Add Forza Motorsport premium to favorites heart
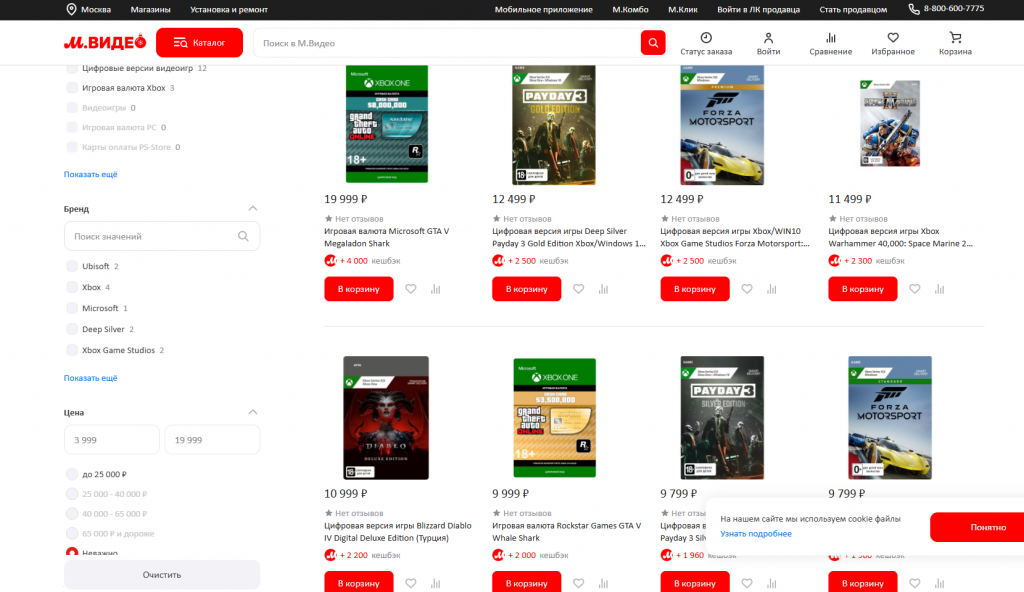The image size is (1024, 592). 747,289
